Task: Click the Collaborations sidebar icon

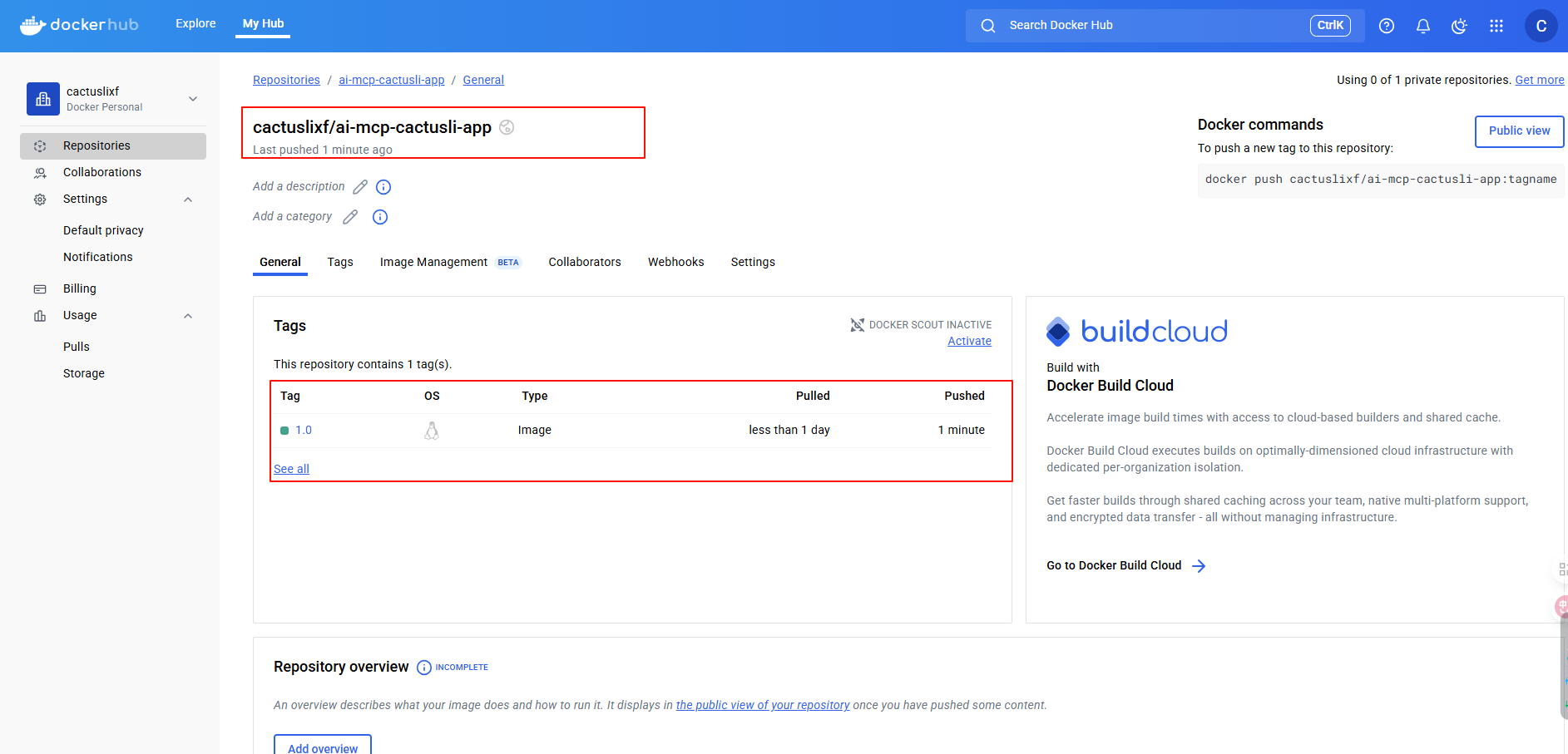Action: (40, 173)
